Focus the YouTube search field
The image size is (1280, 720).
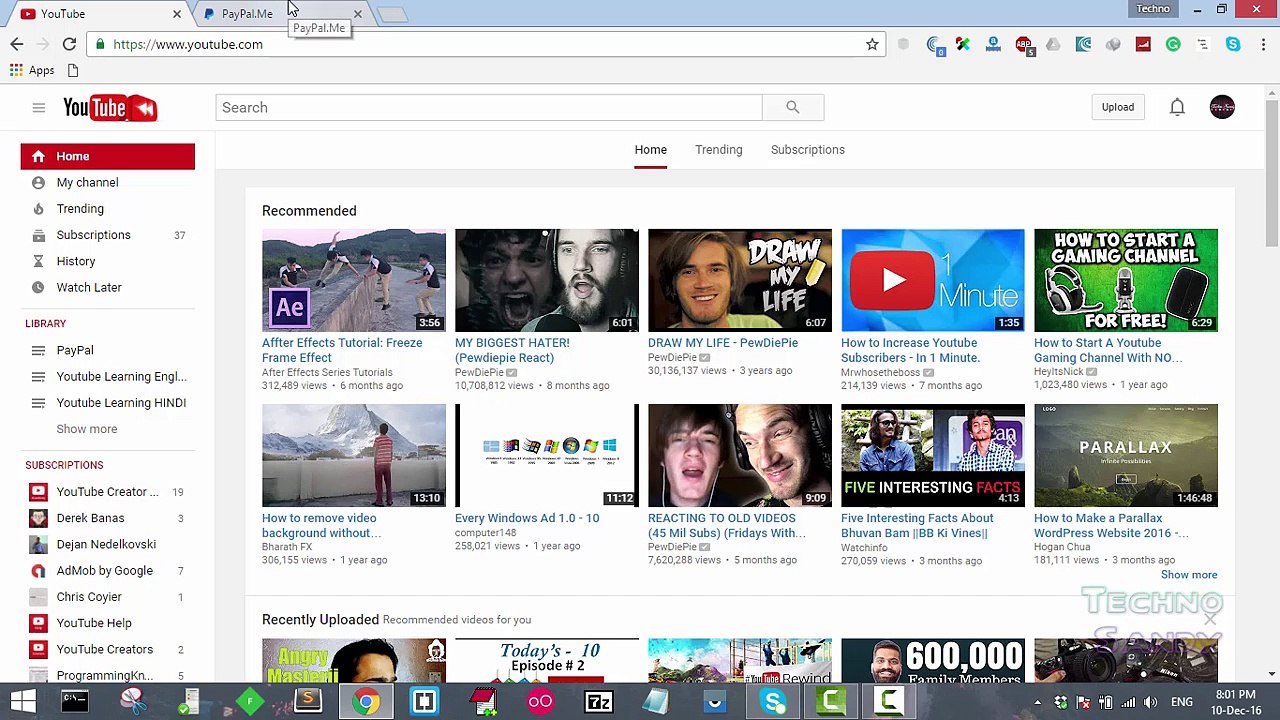[x=488, y=107]
